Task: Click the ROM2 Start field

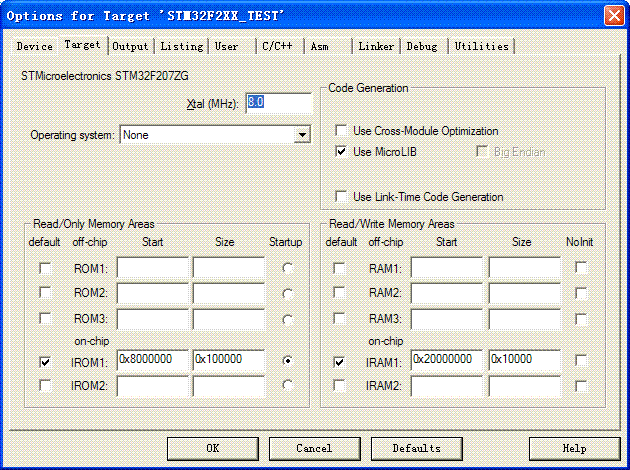Action: point(153,293)
